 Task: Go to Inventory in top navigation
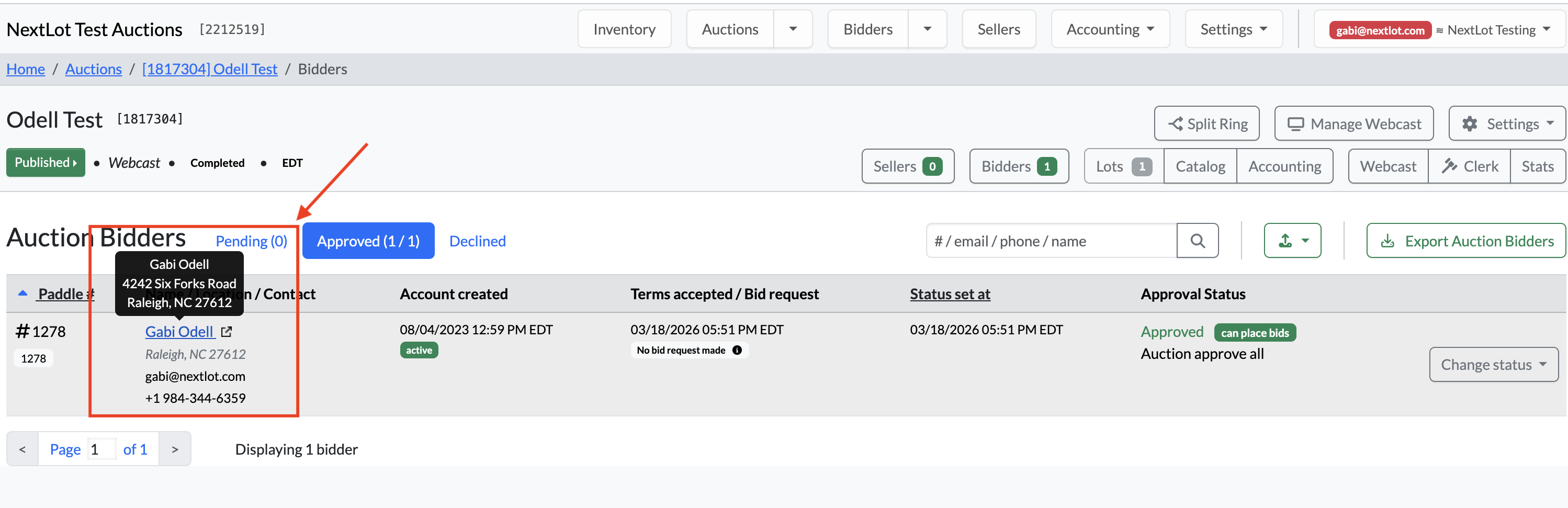[x=624, y=29]
